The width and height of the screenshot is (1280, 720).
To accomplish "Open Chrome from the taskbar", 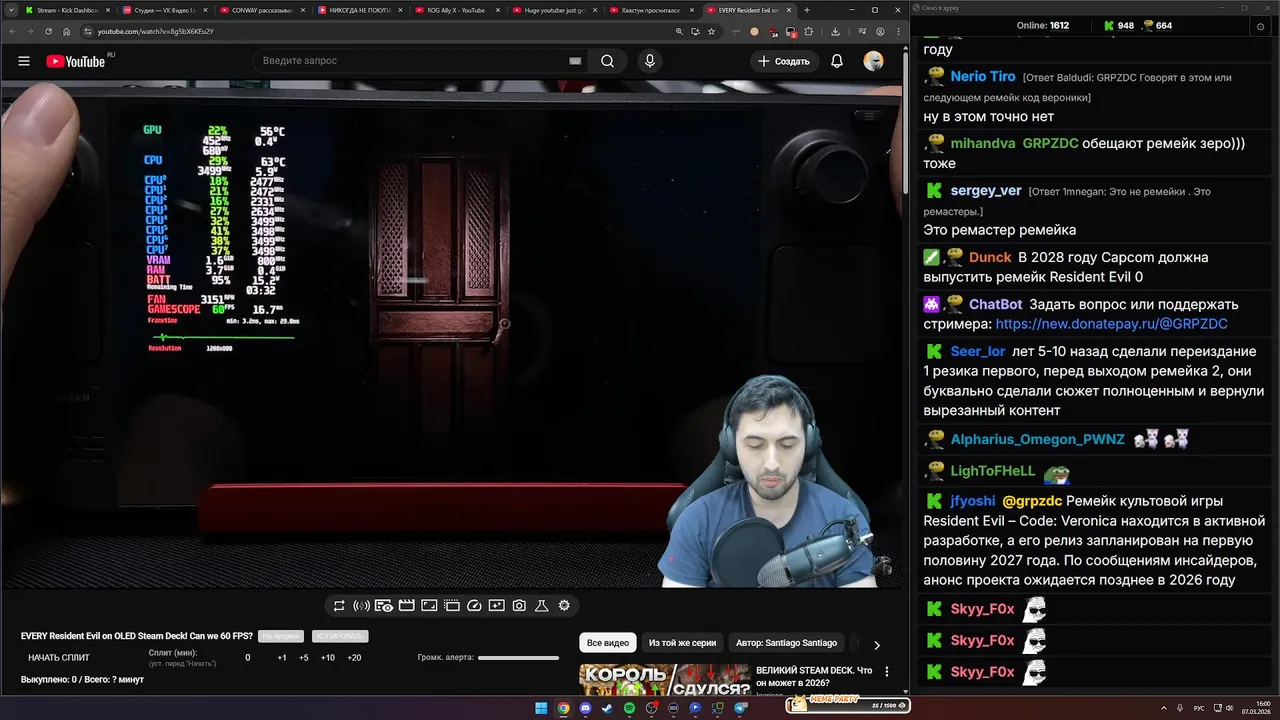I will [563, 708].
